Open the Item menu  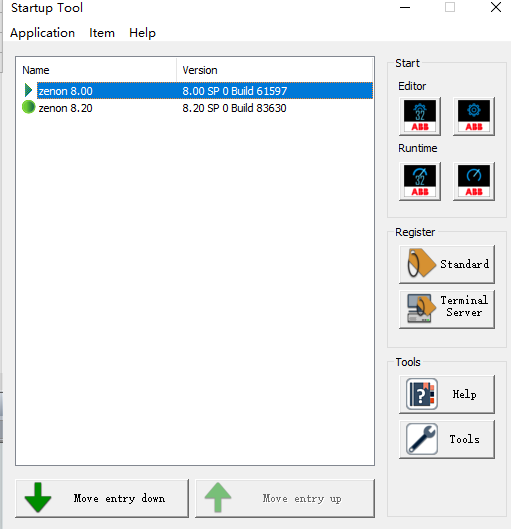point(102,33)
